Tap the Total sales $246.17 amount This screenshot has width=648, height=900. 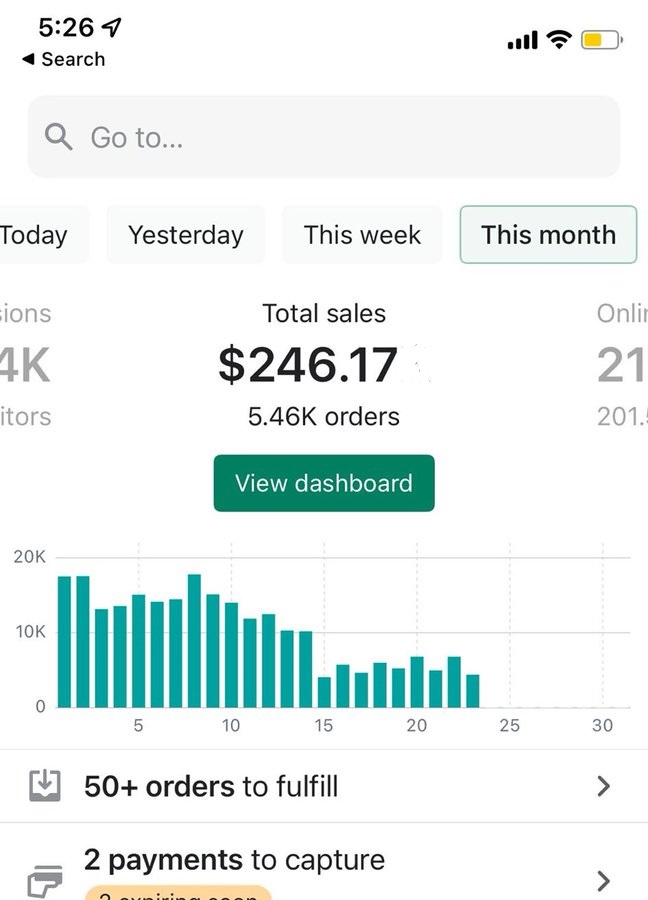[x=308, y=366]
